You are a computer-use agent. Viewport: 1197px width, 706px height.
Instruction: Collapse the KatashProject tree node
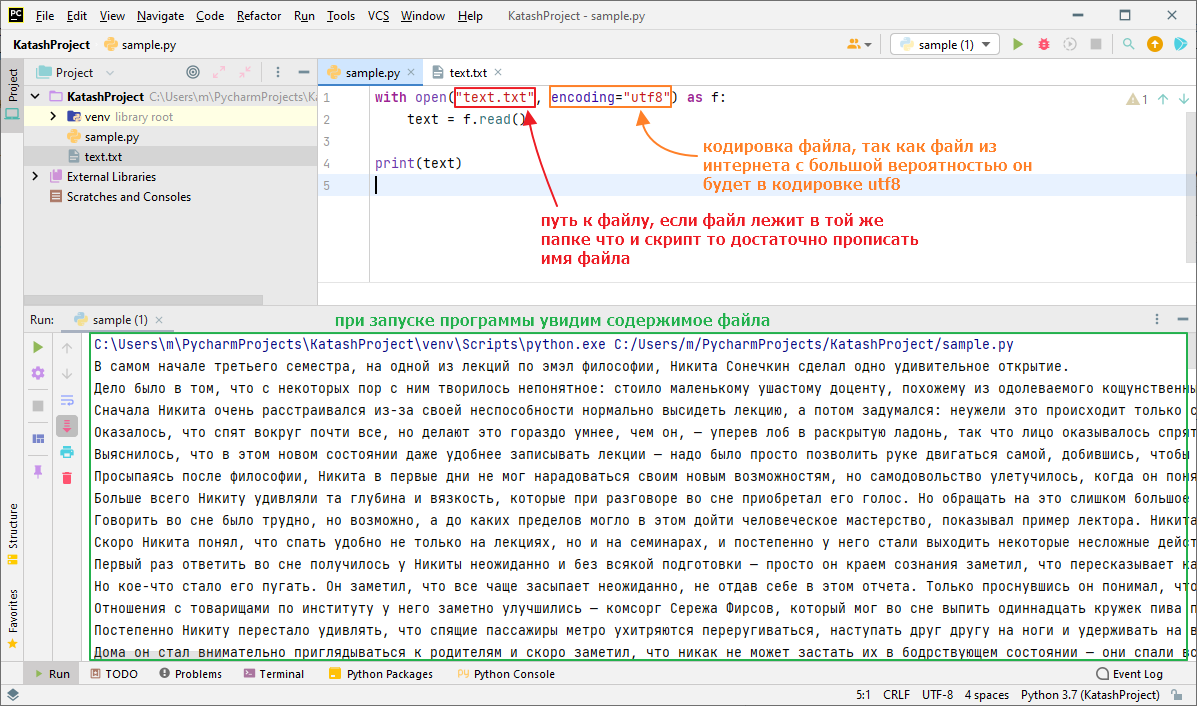pos(35,97)
